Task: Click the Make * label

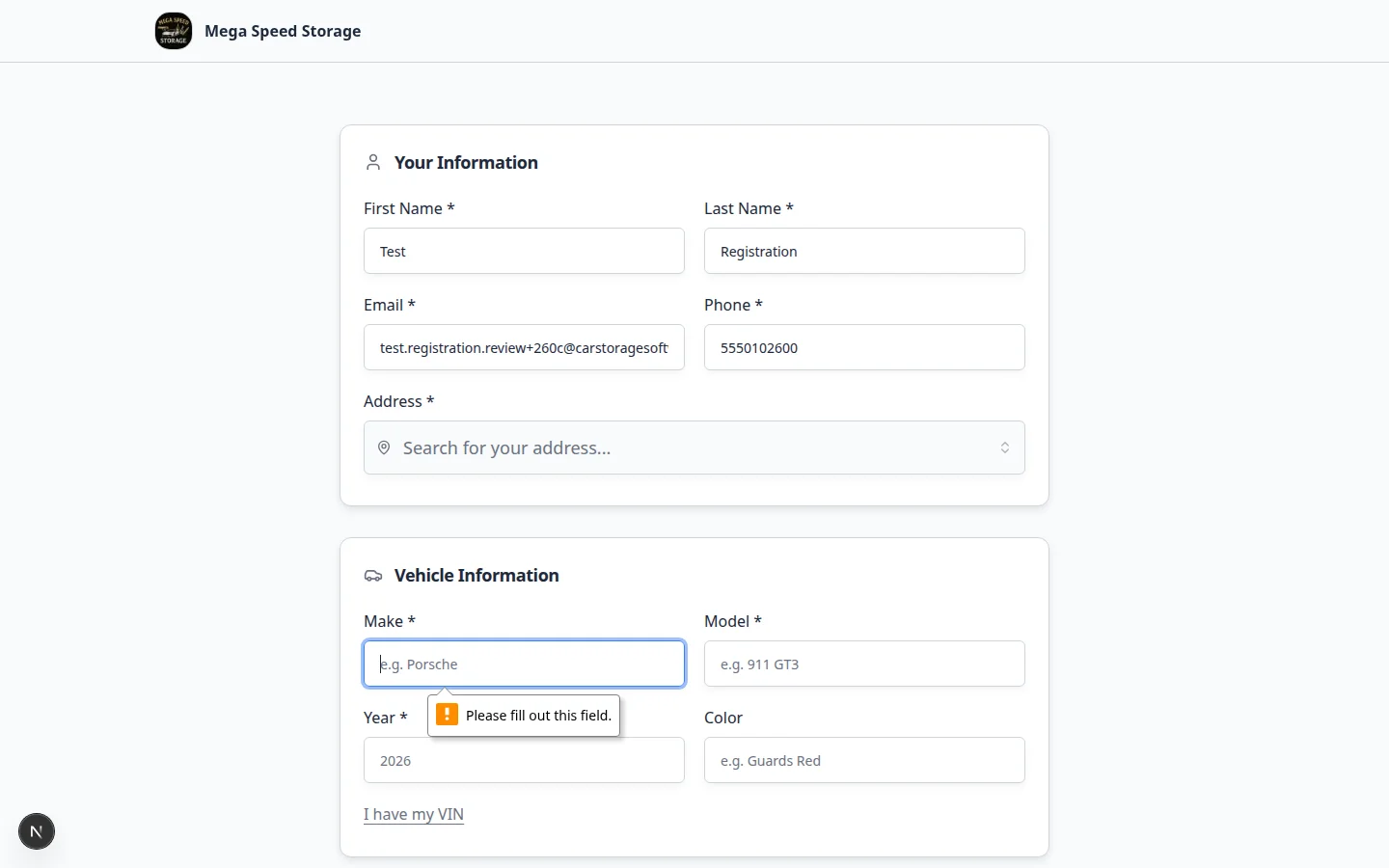Action: click(x=390, y=621)
